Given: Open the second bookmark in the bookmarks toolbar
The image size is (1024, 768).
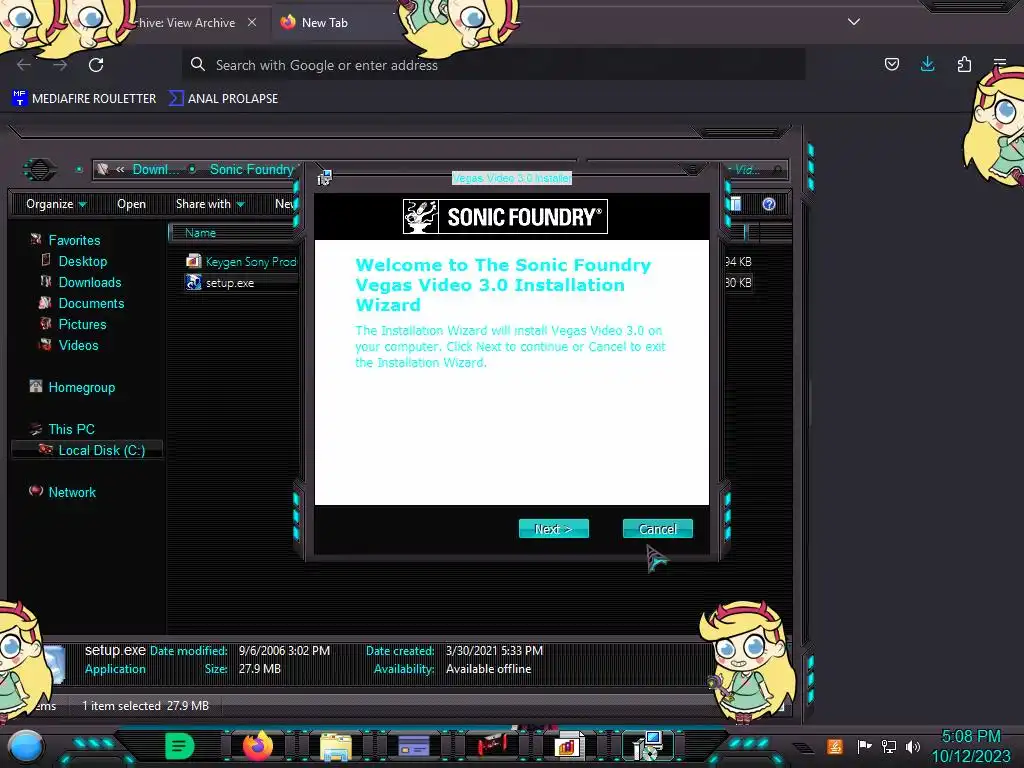Looking at the screenshot, I should pyautogui.click(x=223, y=99).
